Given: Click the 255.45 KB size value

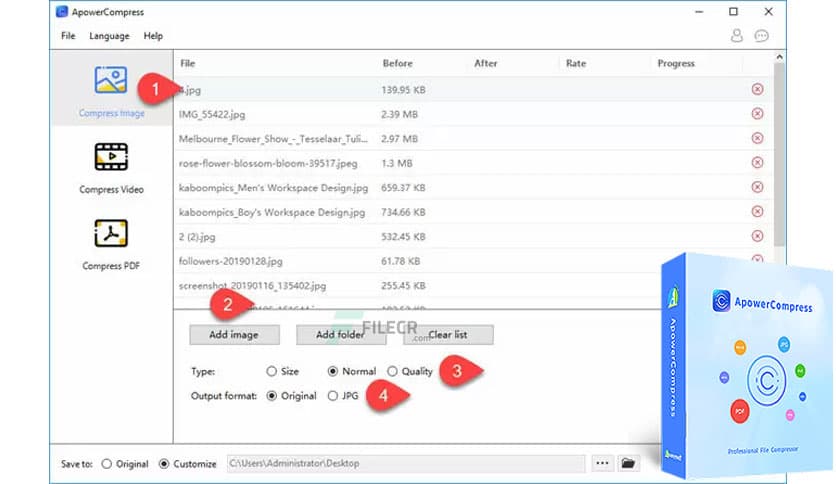Looking at the screenshot, I should (x=403, y=286).
